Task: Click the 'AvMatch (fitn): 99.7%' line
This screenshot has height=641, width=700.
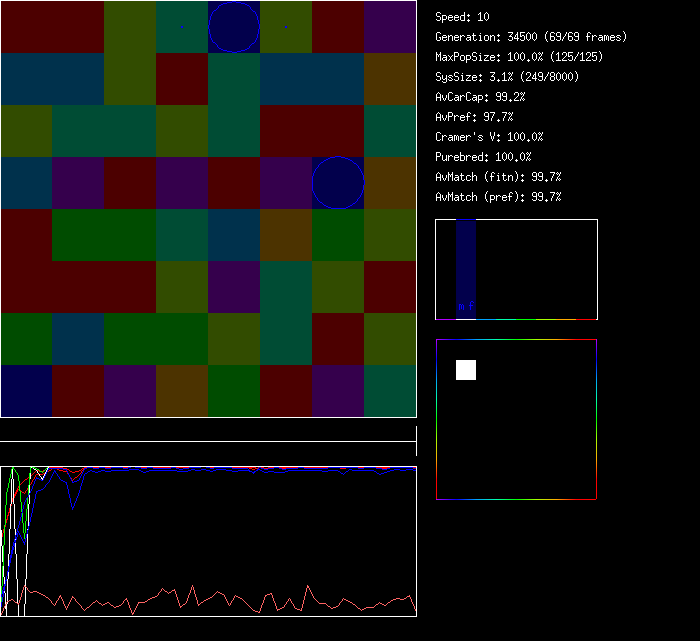Action: (498, 177)
